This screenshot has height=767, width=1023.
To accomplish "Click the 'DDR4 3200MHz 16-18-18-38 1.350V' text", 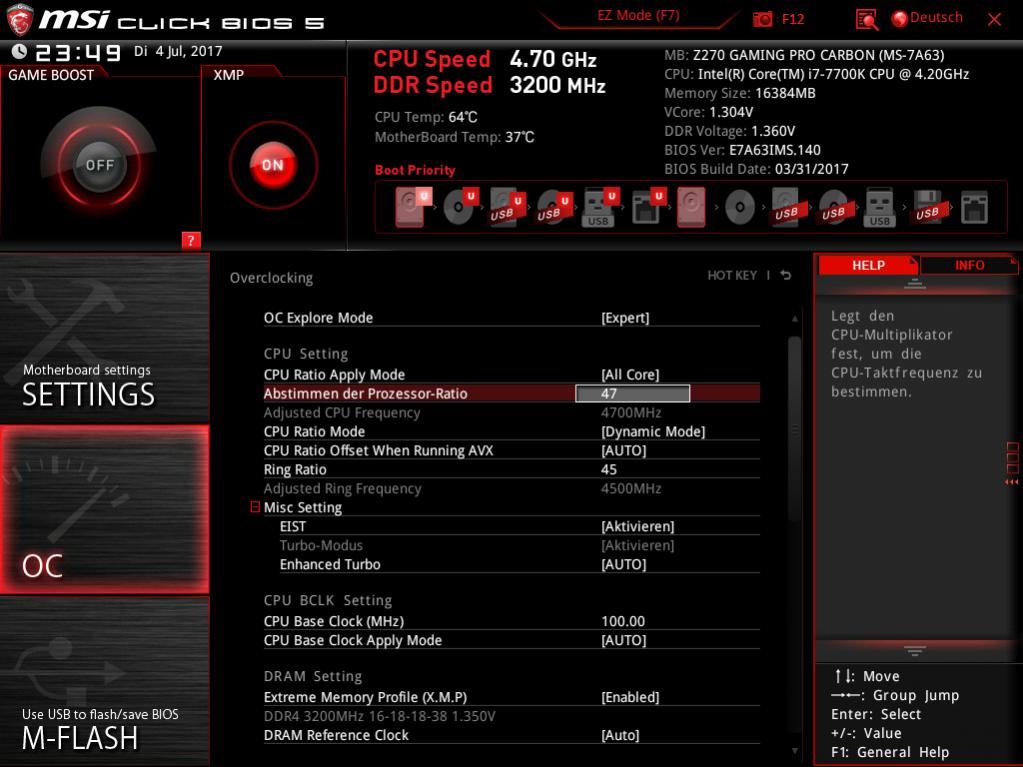I will (379, 715).
